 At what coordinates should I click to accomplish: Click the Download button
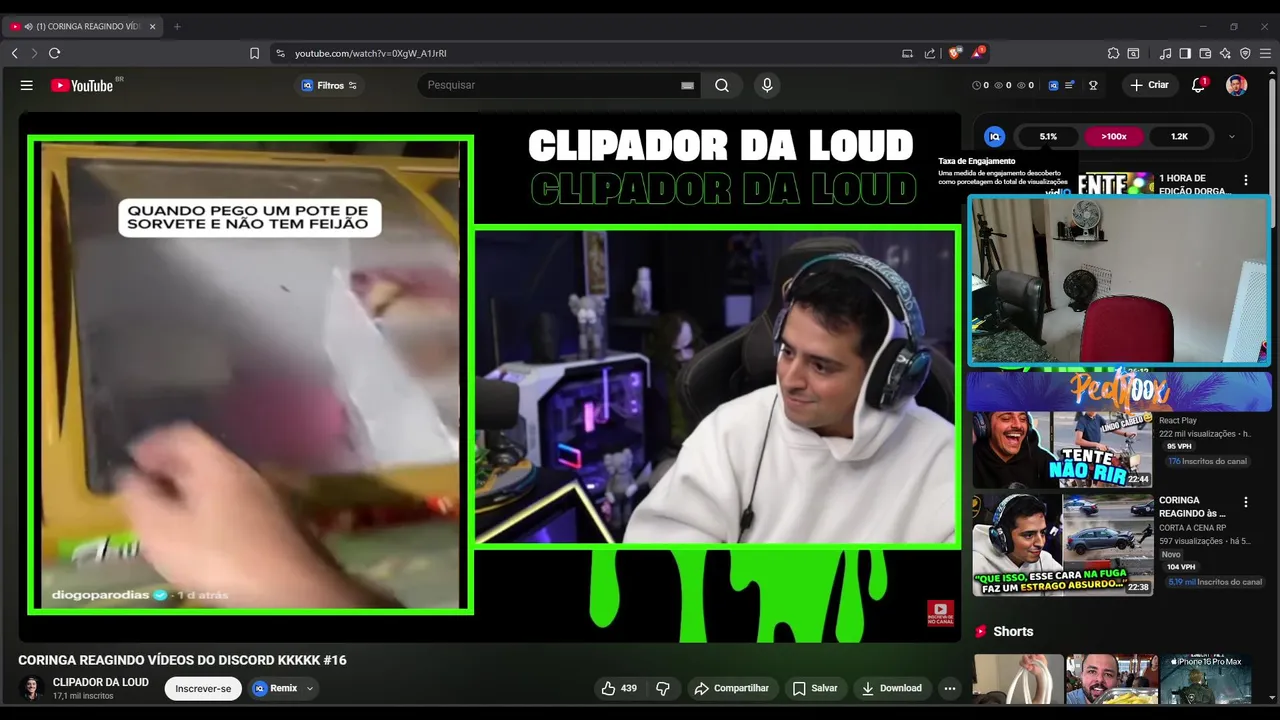coord(891,688)
